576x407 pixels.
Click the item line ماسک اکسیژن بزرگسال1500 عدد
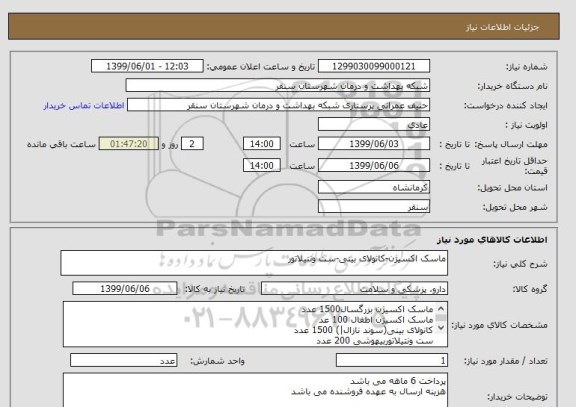click(367, 309)
